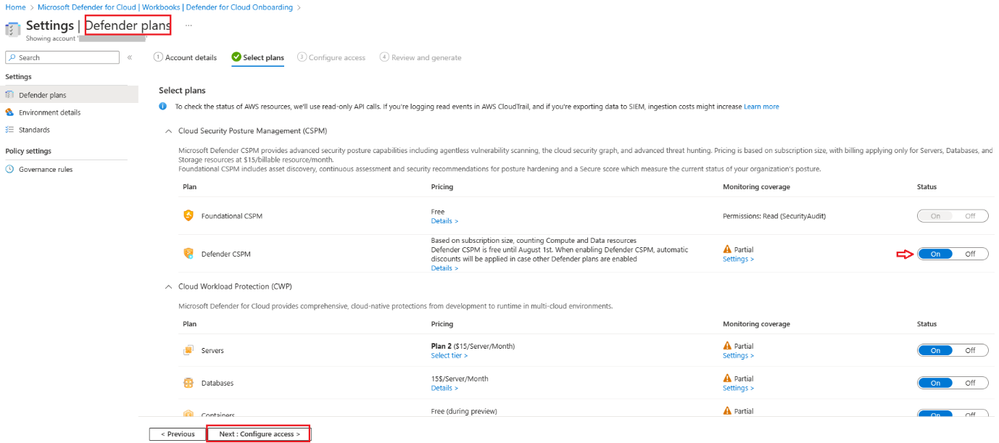
Task: Open Settings link for Servers
Action: click(738, 356)
